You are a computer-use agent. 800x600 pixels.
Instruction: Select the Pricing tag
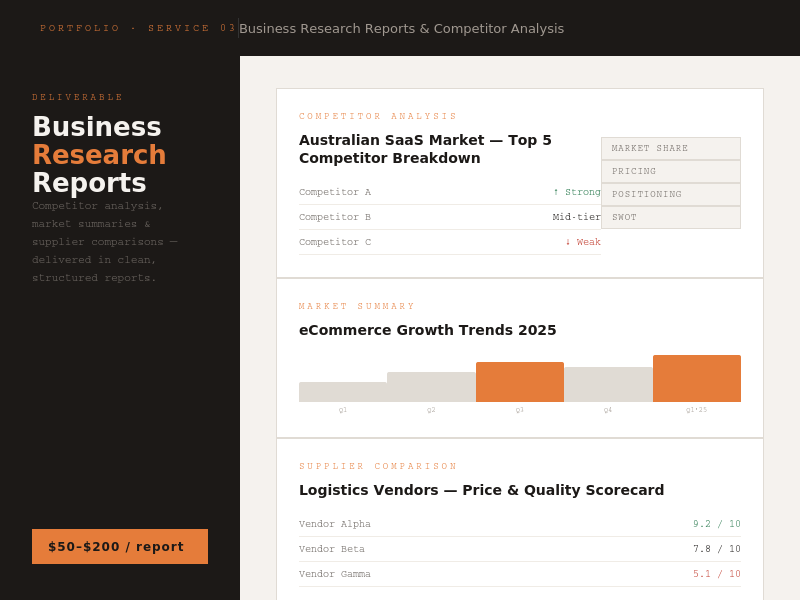point(671,171)
